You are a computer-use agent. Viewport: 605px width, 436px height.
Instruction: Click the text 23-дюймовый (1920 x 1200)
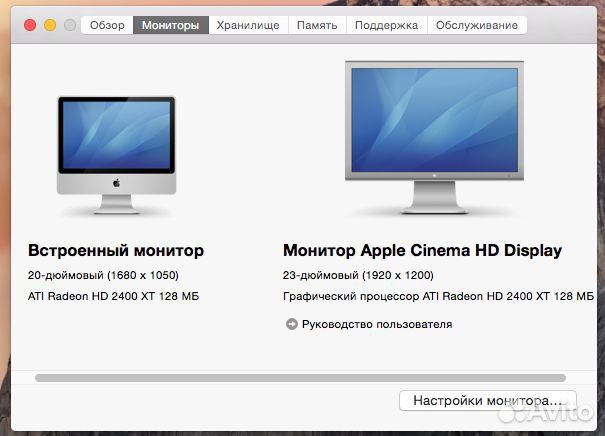pos(358,275)
